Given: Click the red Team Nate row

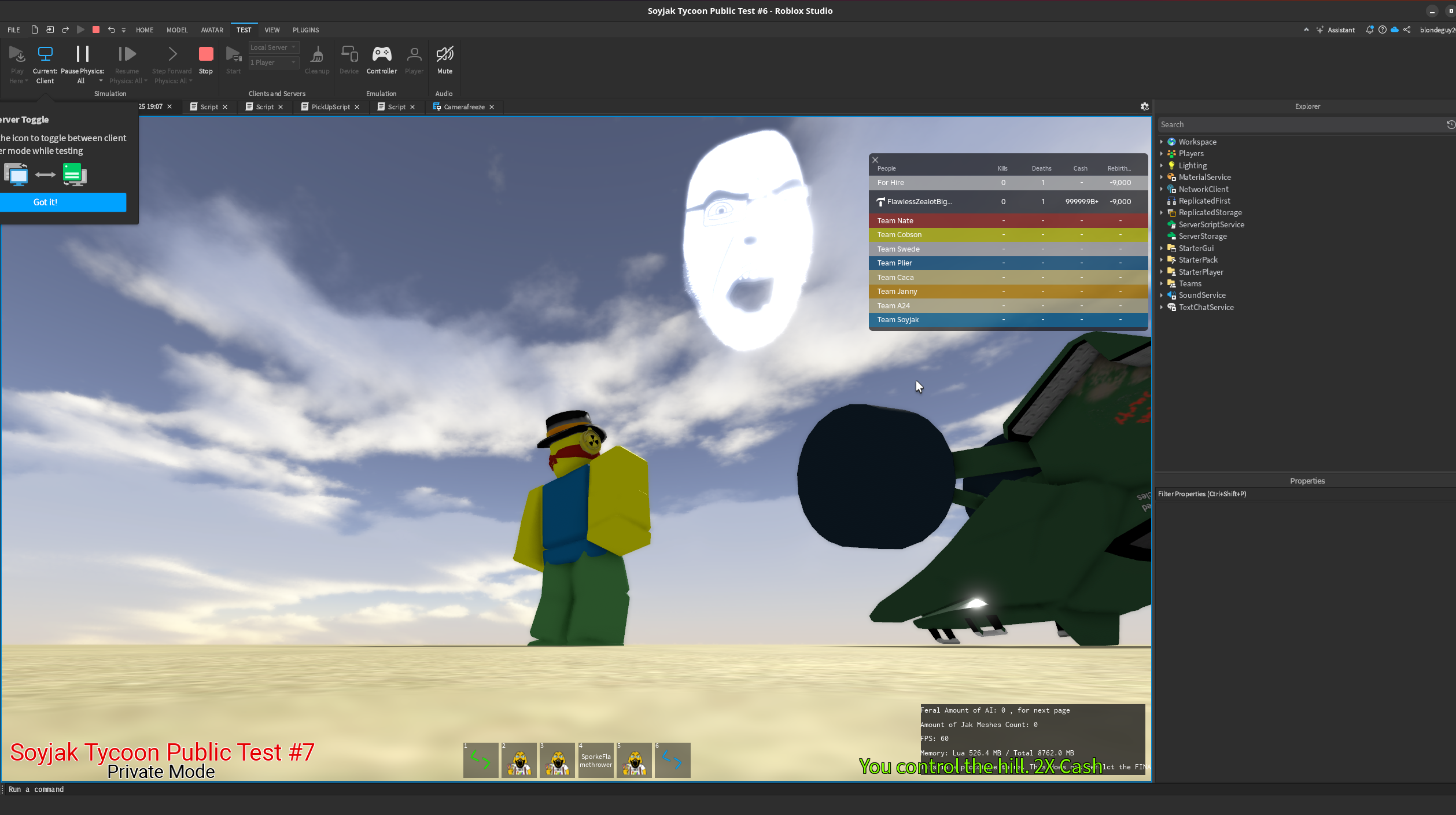Looking at the screenshot, I should (1008, 221).
